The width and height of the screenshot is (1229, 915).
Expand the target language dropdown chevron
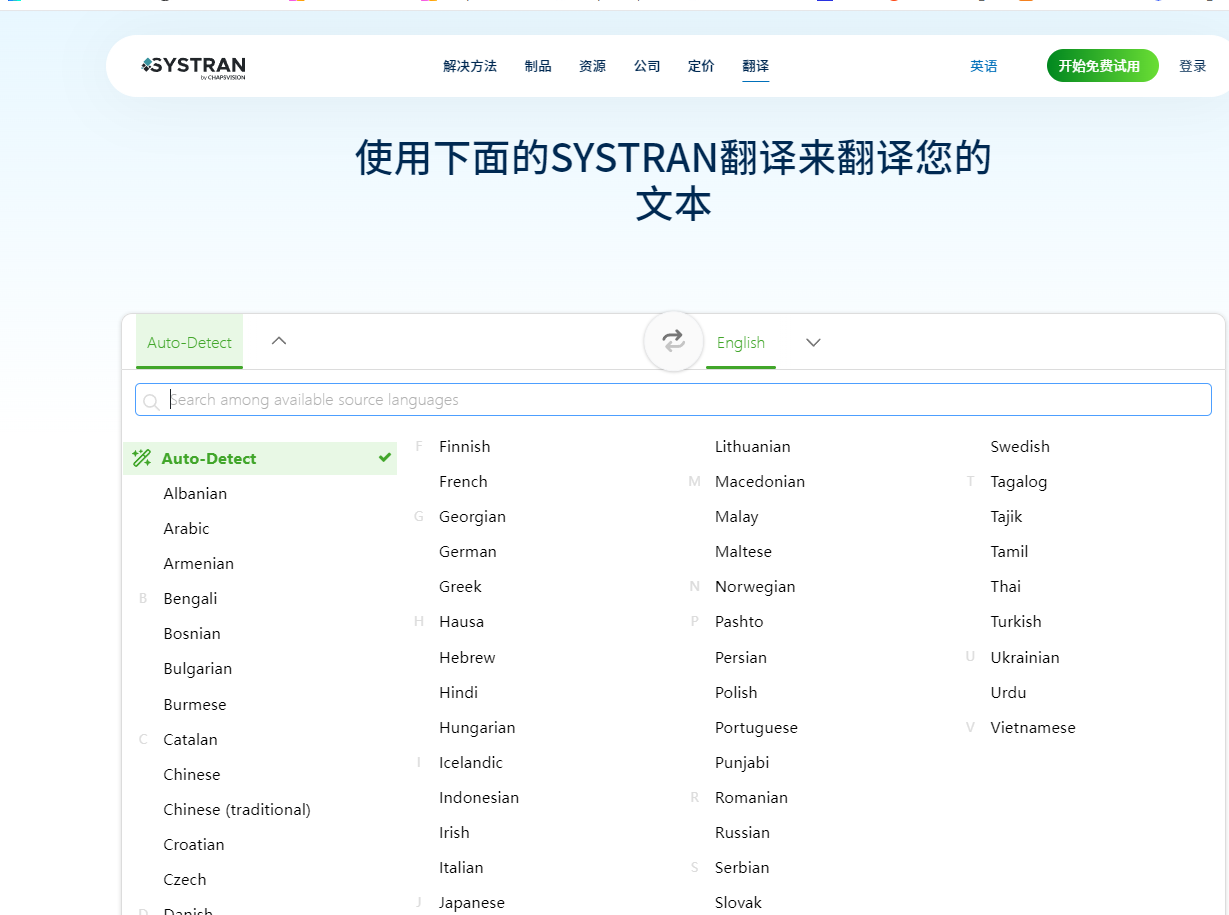[x=814, y=343]
